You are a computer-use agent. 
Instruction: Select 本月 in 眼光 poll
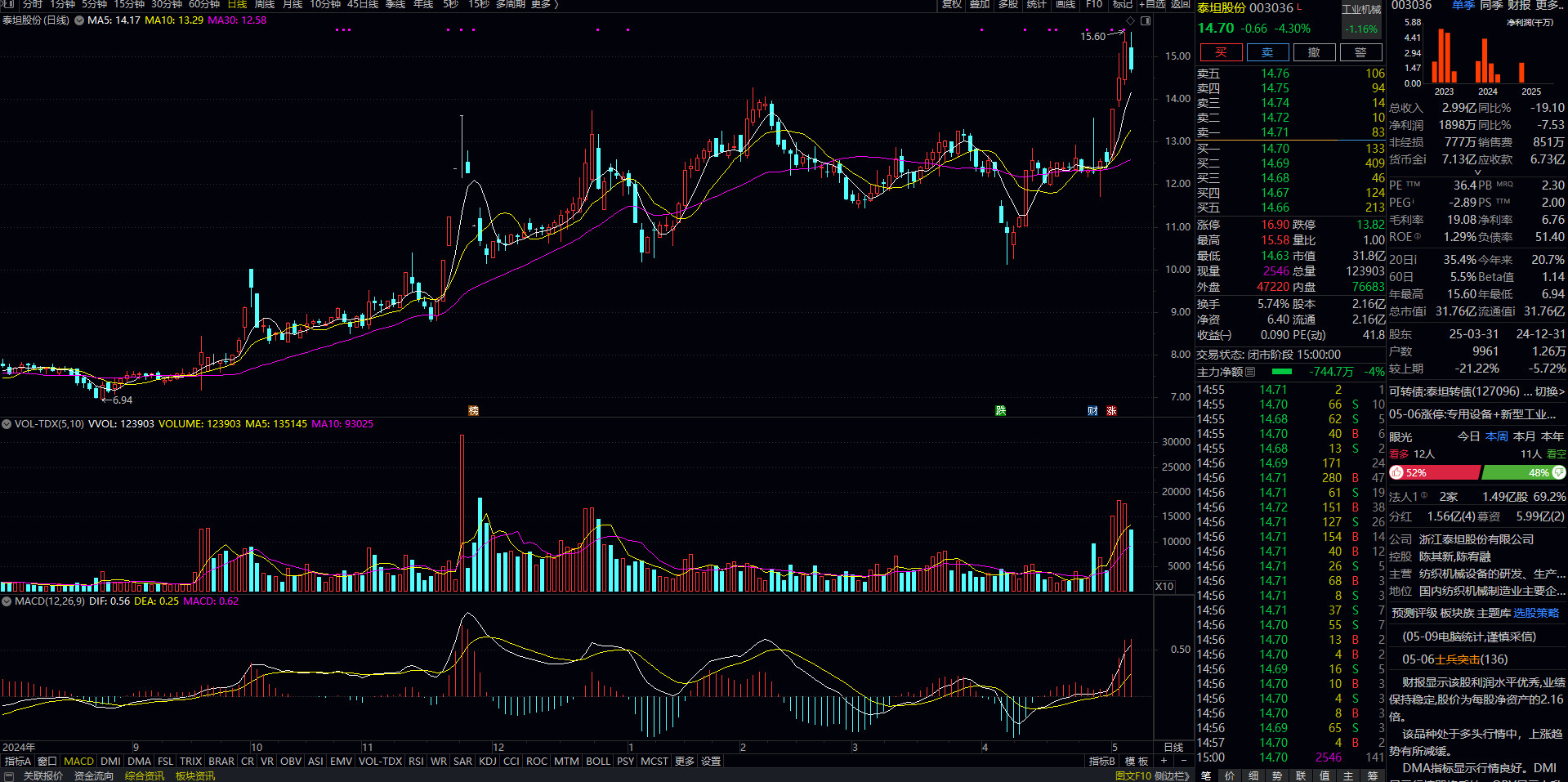(1524, 436)
